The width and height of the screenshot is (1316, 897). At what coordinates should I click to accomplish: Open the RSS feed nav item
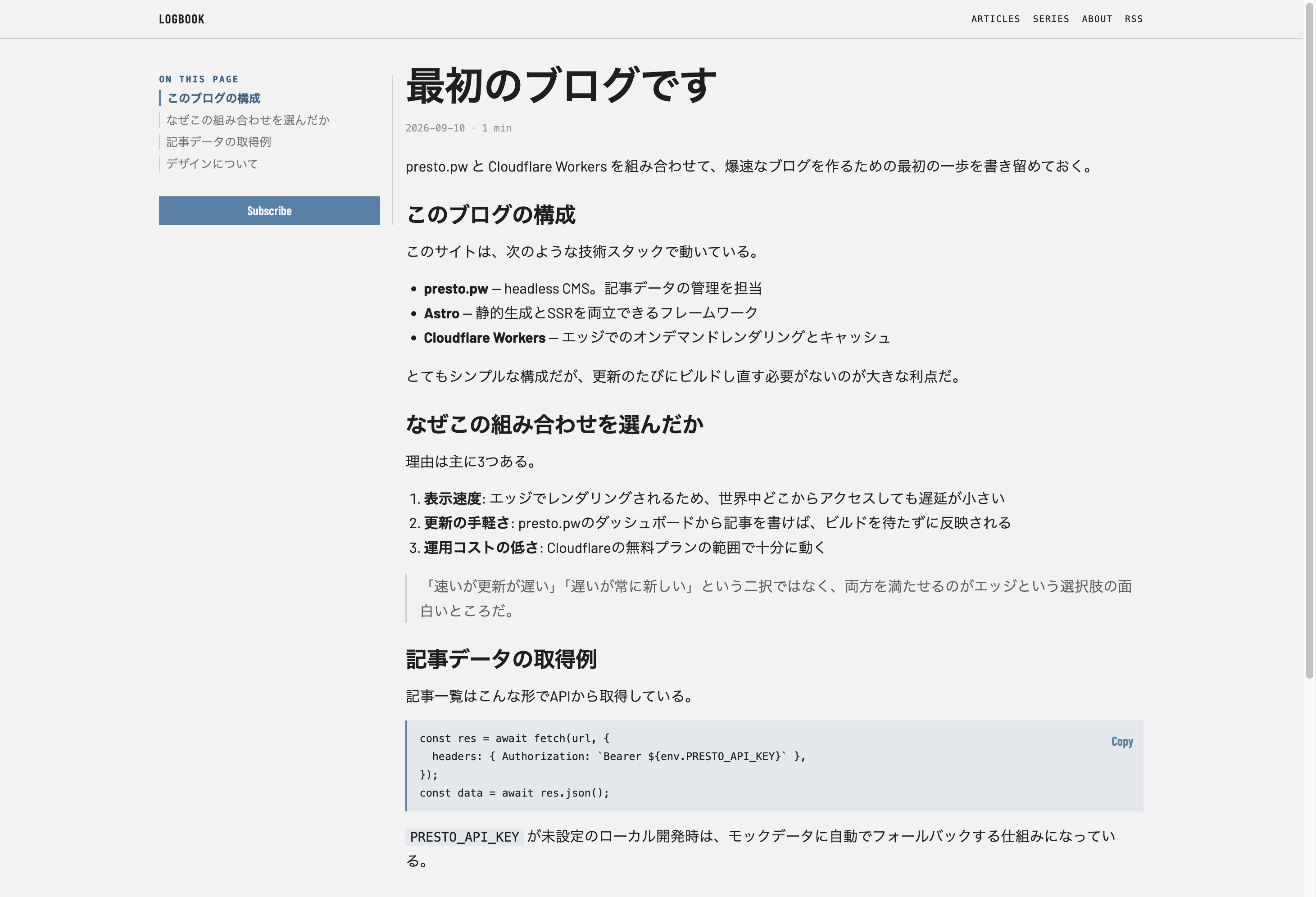1133,19
